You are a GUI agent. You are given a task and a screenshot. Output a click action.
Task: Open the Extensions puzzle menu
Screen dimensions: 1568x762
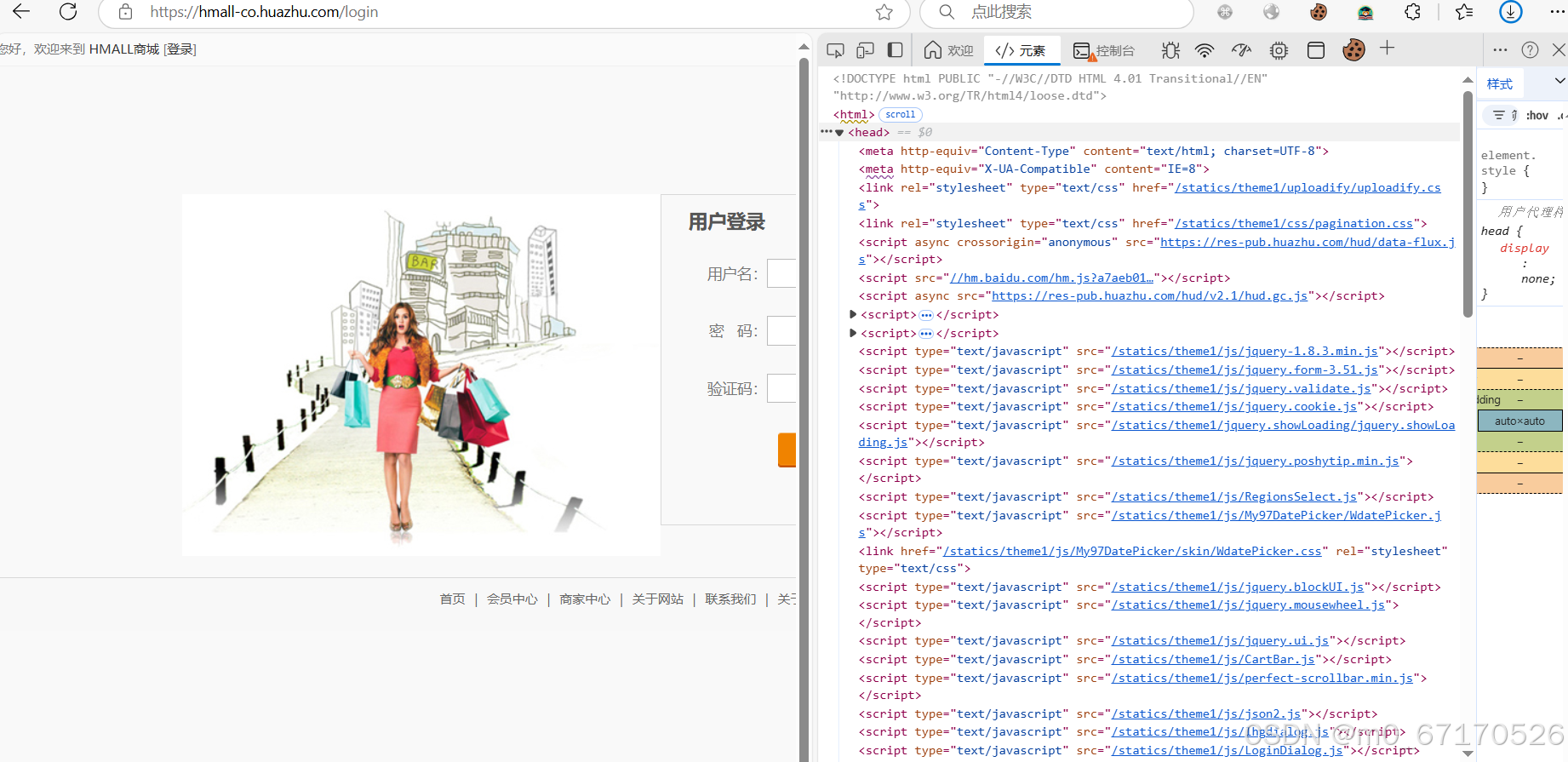(x=1413, y=12)
